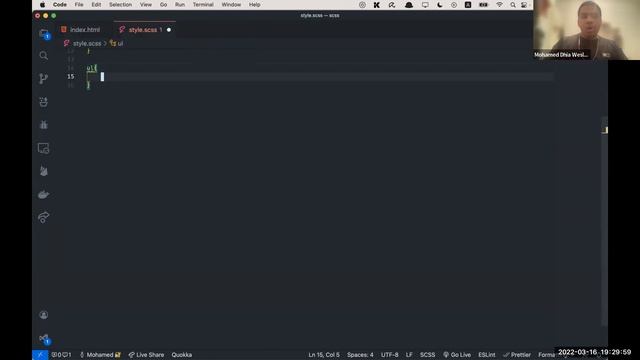Viewport: 640px width, 360px height.
Task: Click the Mohamed Live Share user status item
Action: pyautogui.click(x=100, y=355)
